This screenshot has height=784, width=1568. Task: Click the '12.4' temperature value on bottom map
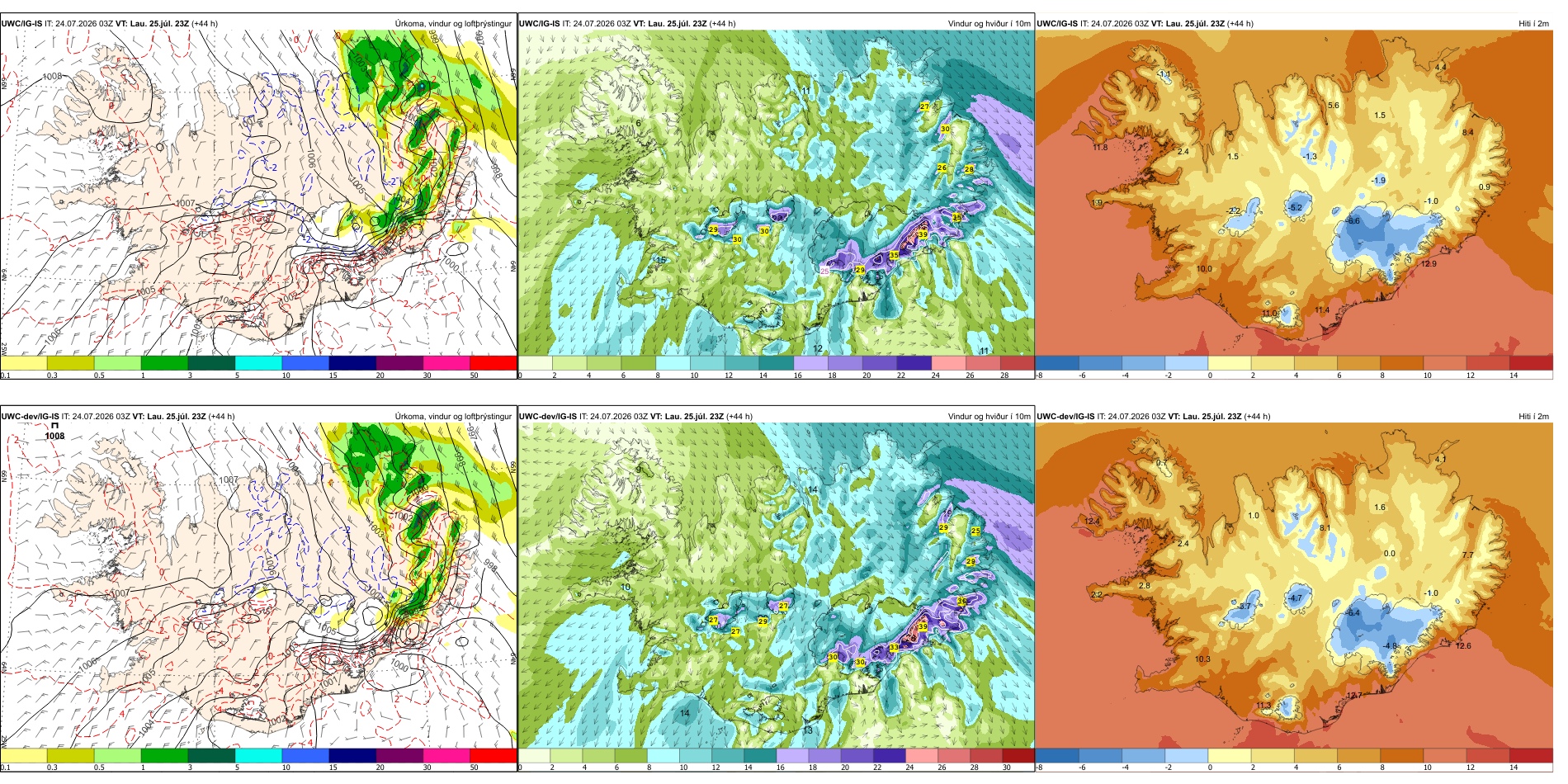[1093, 522]
